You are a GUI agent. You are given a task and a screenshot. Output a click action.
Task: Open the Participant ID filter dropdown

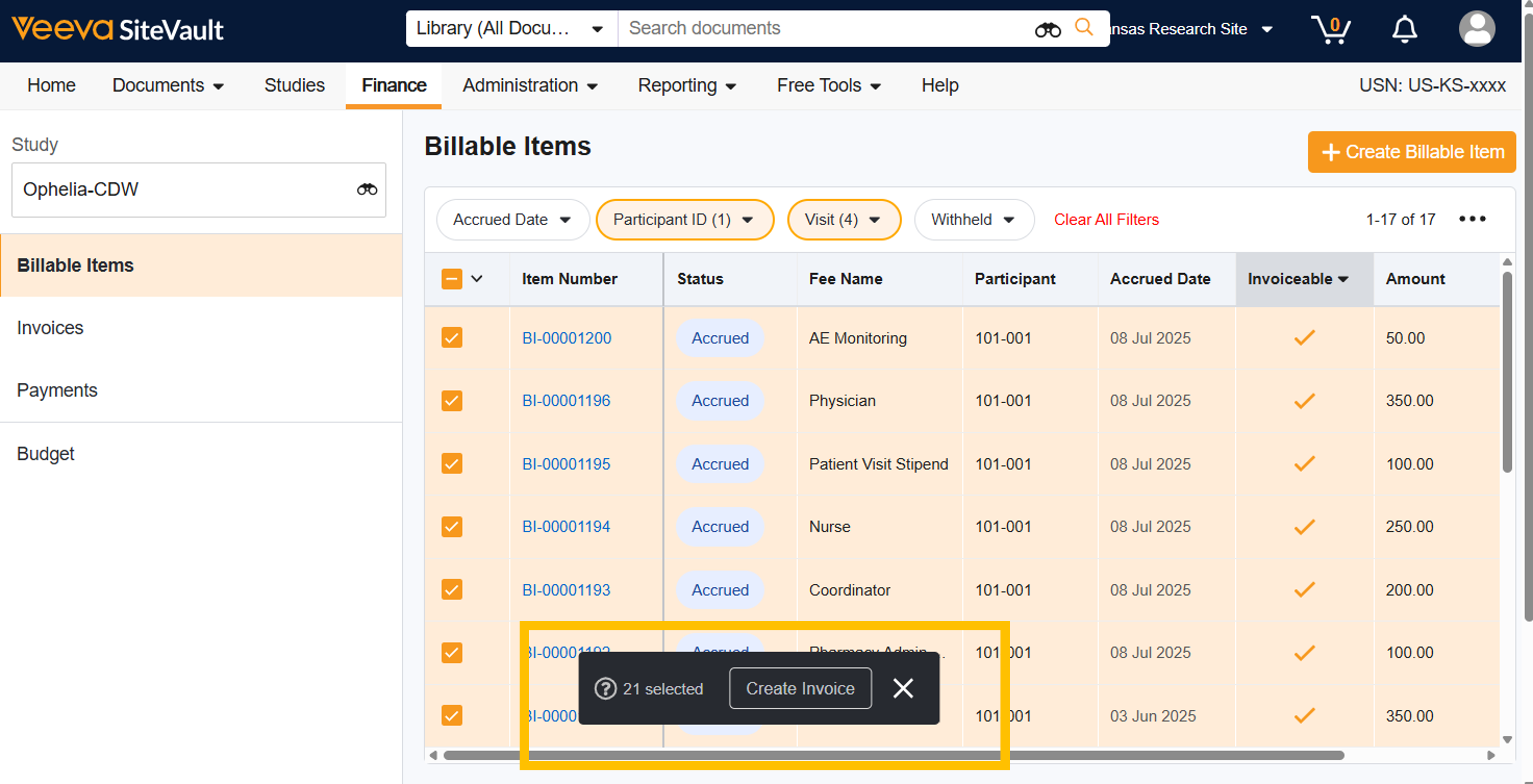coord(684,219)
